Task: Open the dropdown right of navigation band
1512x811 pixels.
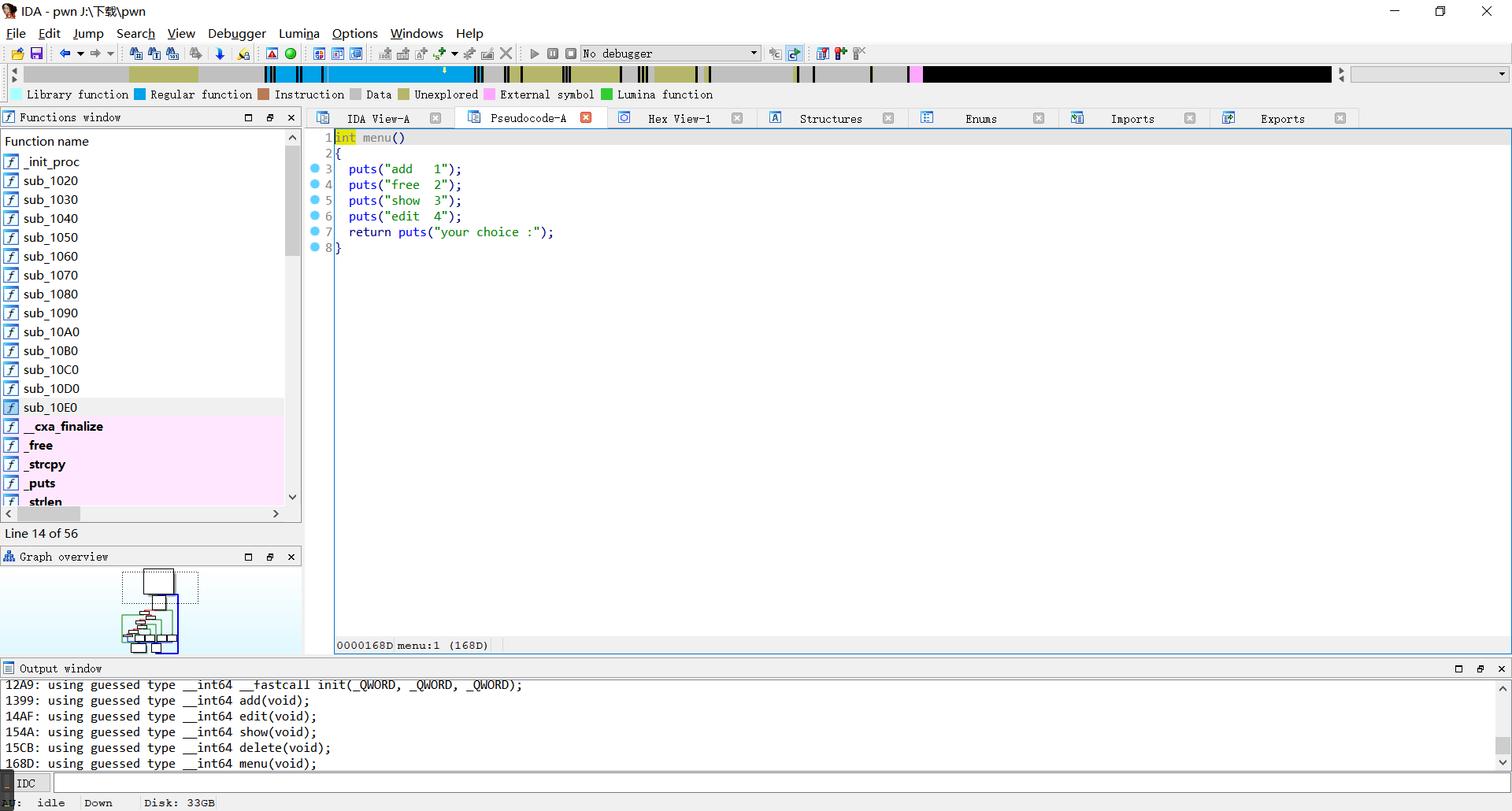Action: tap(1502, 74)
